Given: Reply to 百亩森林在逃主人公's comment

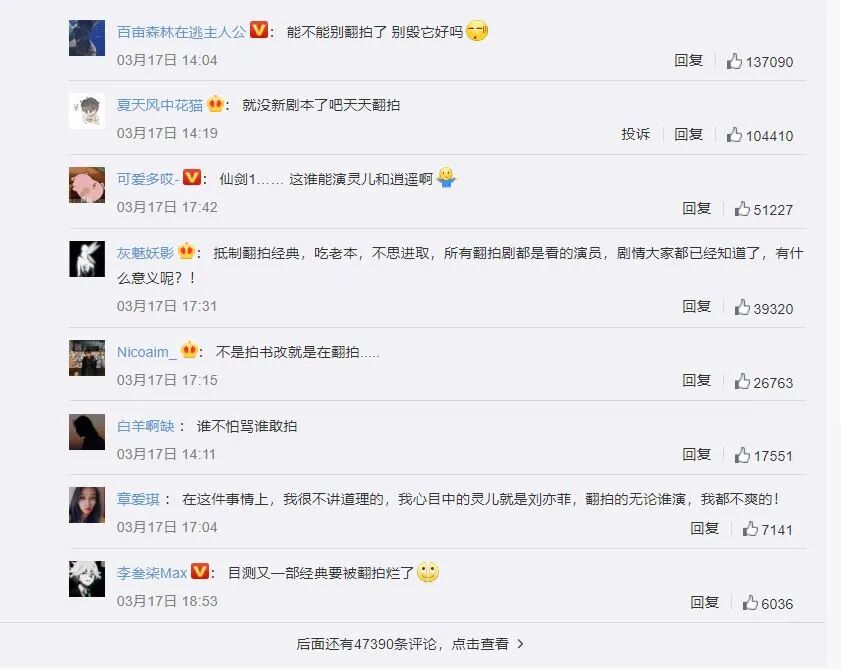Looking at the screenshot, I should (x=689, y=60).
